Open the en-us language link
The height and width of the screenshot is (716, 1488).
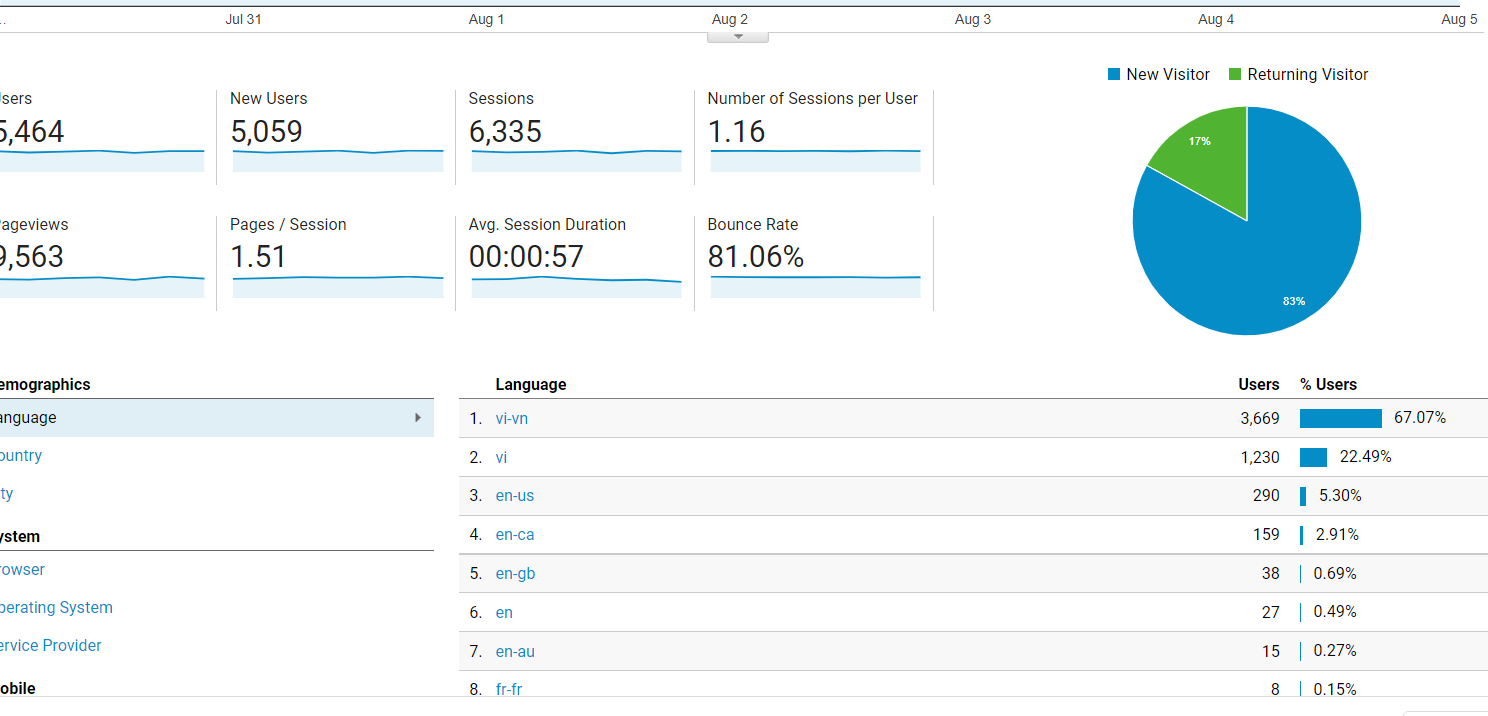click(515, 496)
